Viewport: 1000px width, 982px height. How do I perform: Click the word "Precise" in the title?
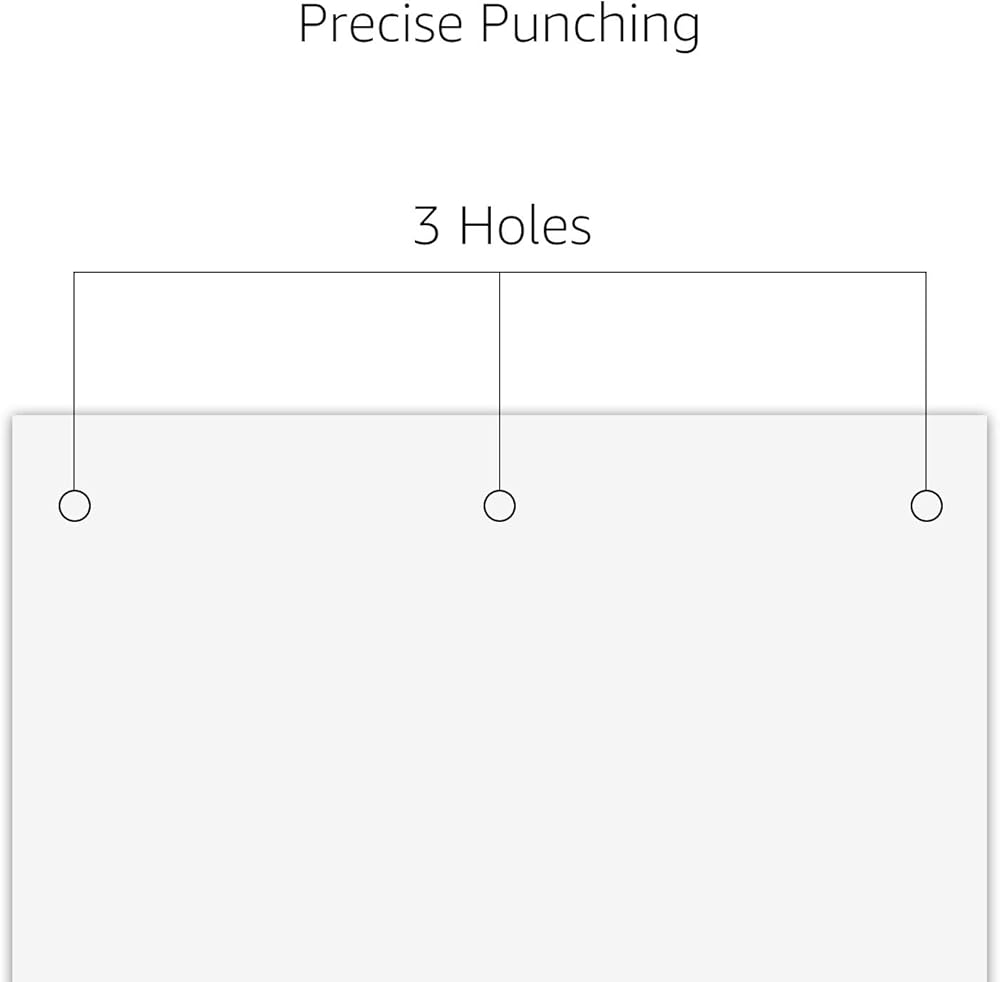383,24
